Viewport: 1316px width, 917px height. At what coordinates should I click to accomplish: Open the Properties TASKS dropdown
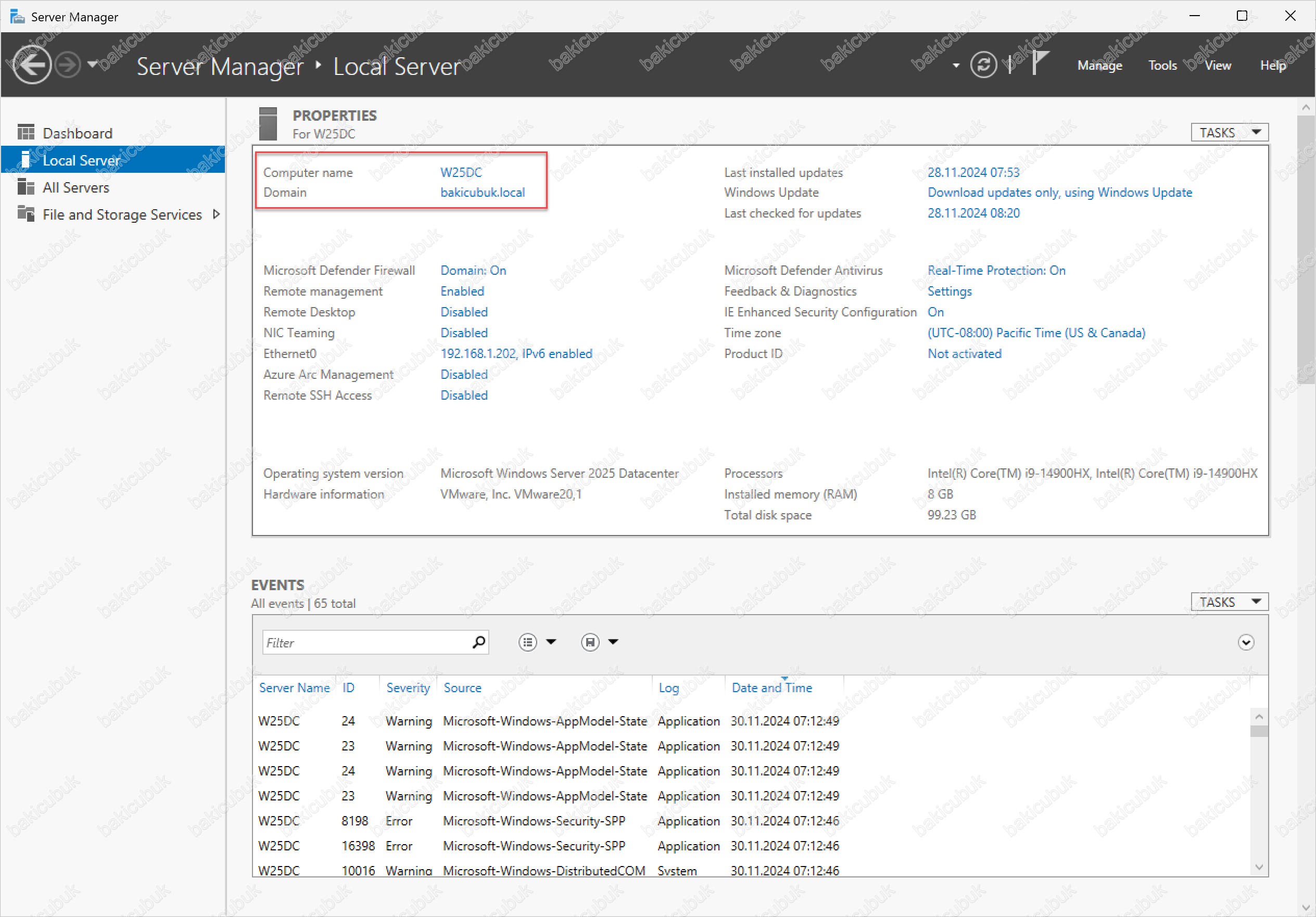tap(1230, 132)
